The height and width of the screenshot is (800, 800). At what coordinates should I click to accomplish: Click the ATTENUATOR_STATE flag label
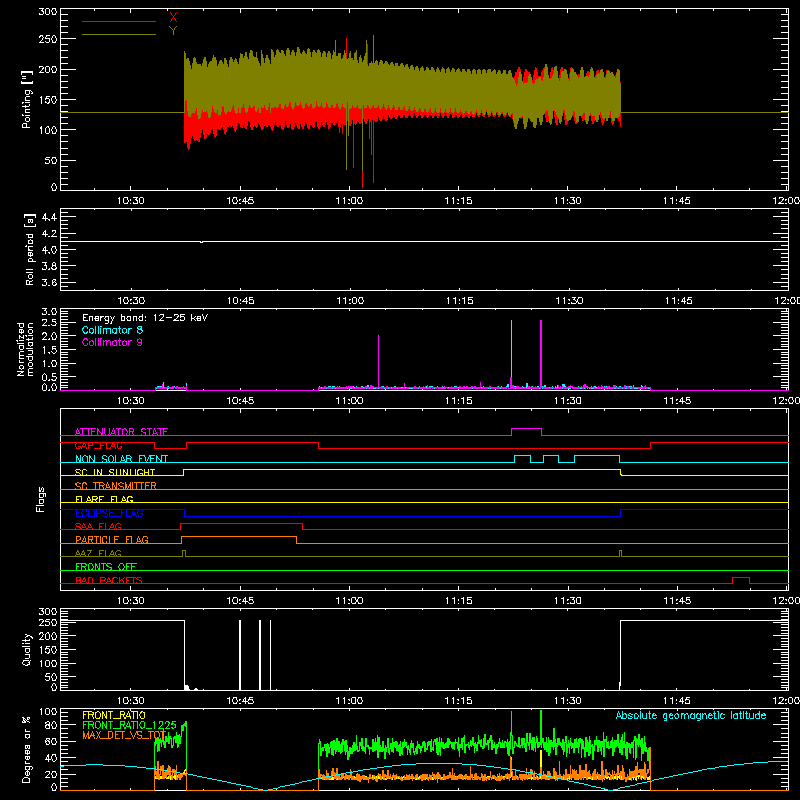(x=121, y=432)
